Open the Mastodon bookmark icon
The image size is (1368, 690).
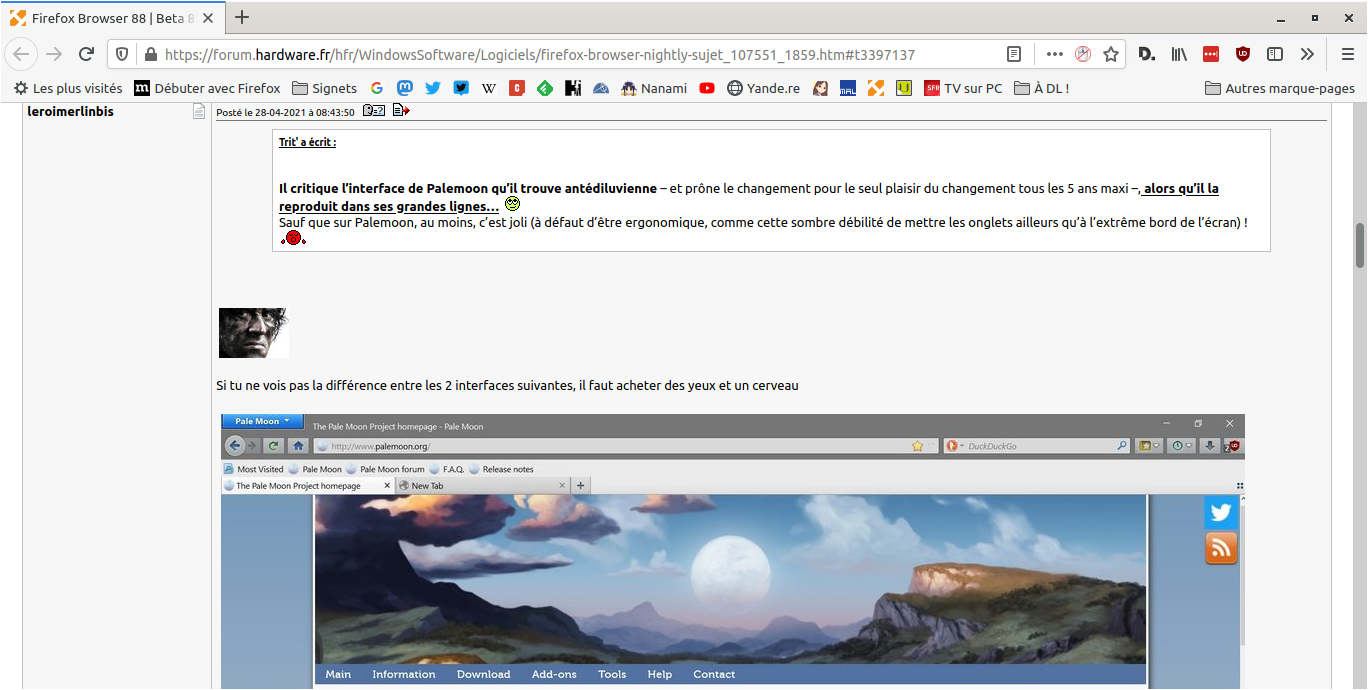pyautogui.click(x=405, y=88)
